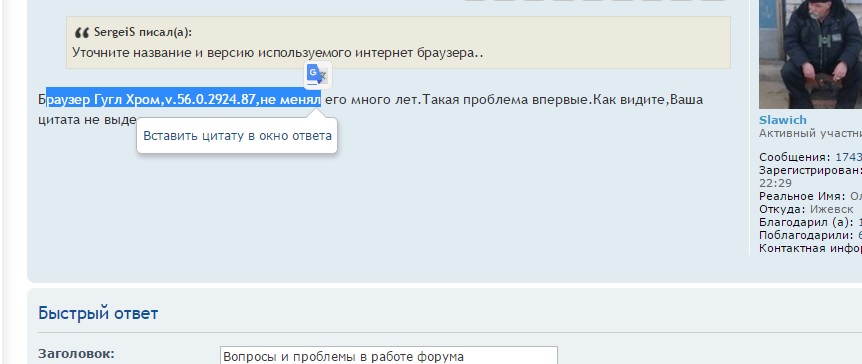Focus the Заголовок text field
The height and width of the screenshot is (364, 862).
point(389,356)
